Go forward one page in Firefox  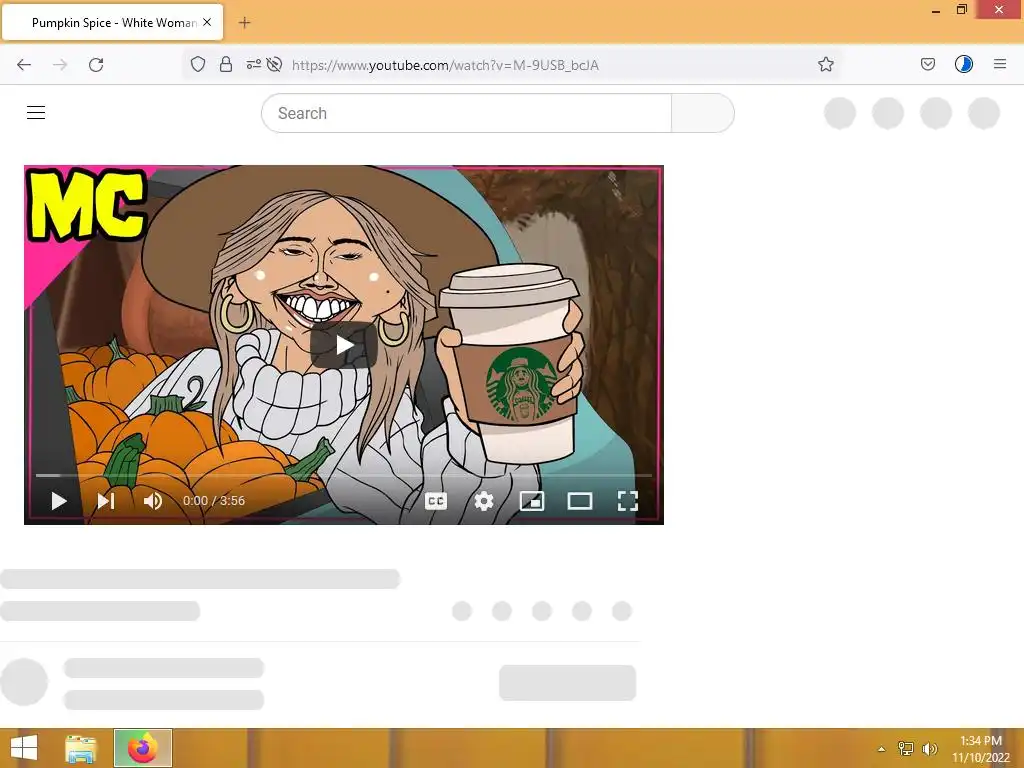[60, 65]
